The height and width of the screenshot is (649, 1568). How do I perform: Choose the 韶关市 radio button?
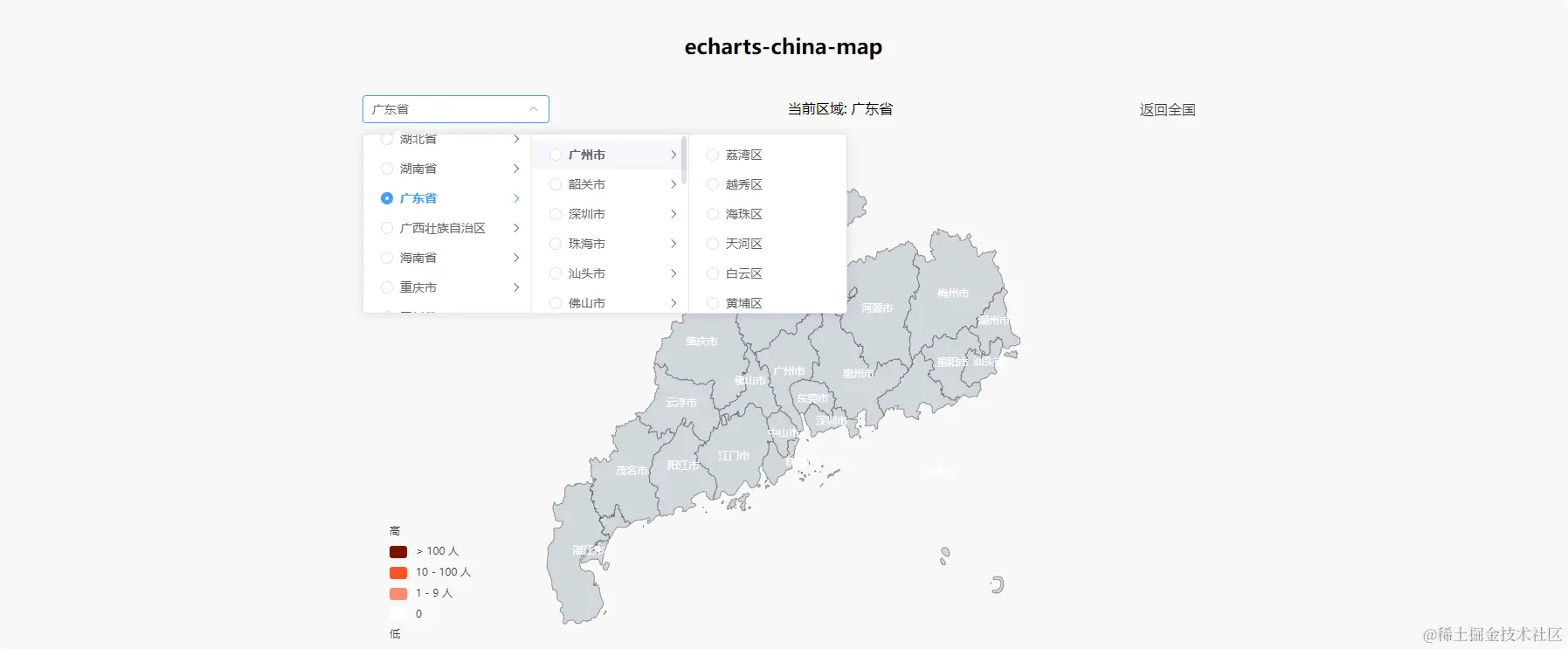click(x=556, y=184)
